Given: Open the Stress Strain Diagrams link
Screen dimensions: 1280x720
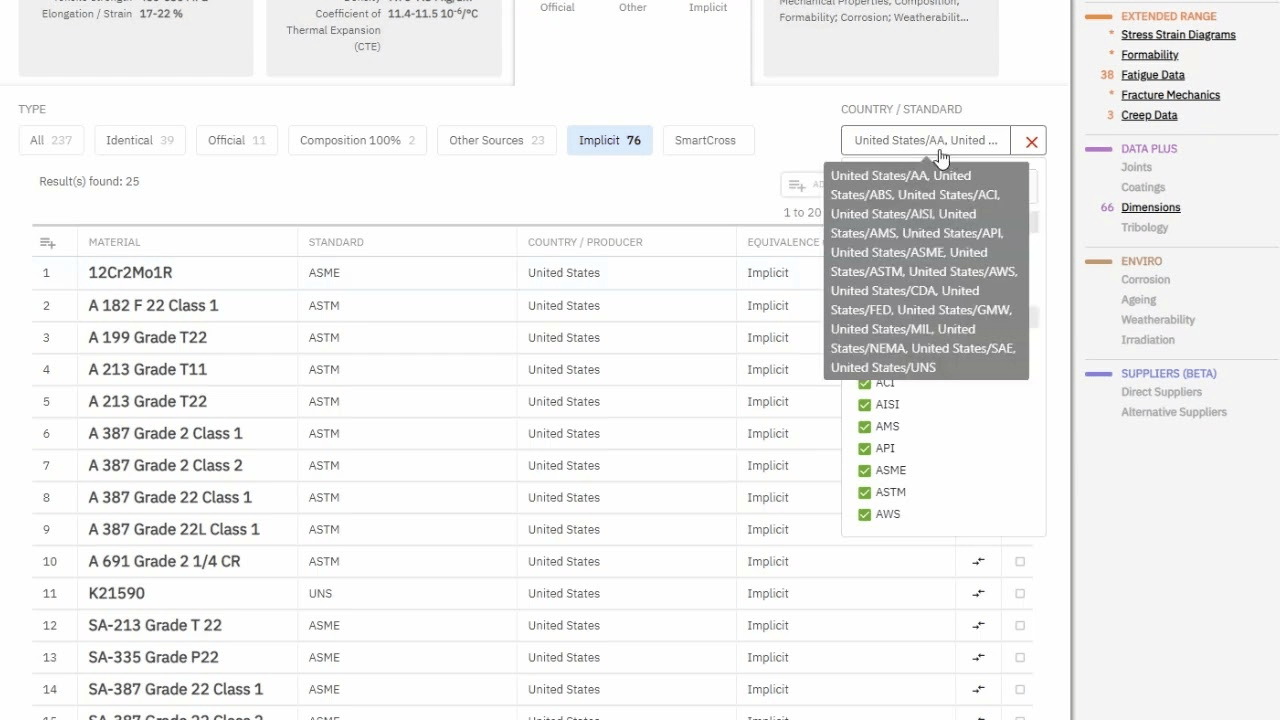Looking at the screenshot, I should click(1178, 35).
